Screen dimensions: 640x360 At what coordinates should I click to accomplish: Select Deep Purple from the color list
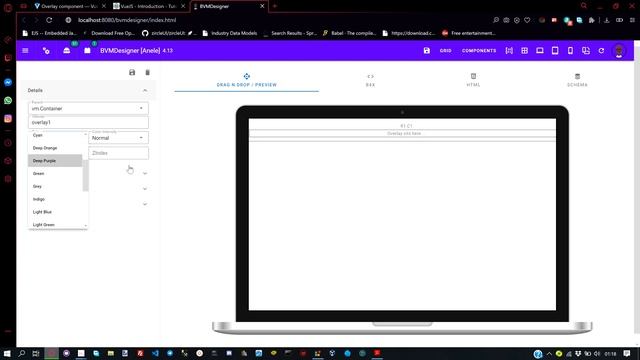pos(55,161)
